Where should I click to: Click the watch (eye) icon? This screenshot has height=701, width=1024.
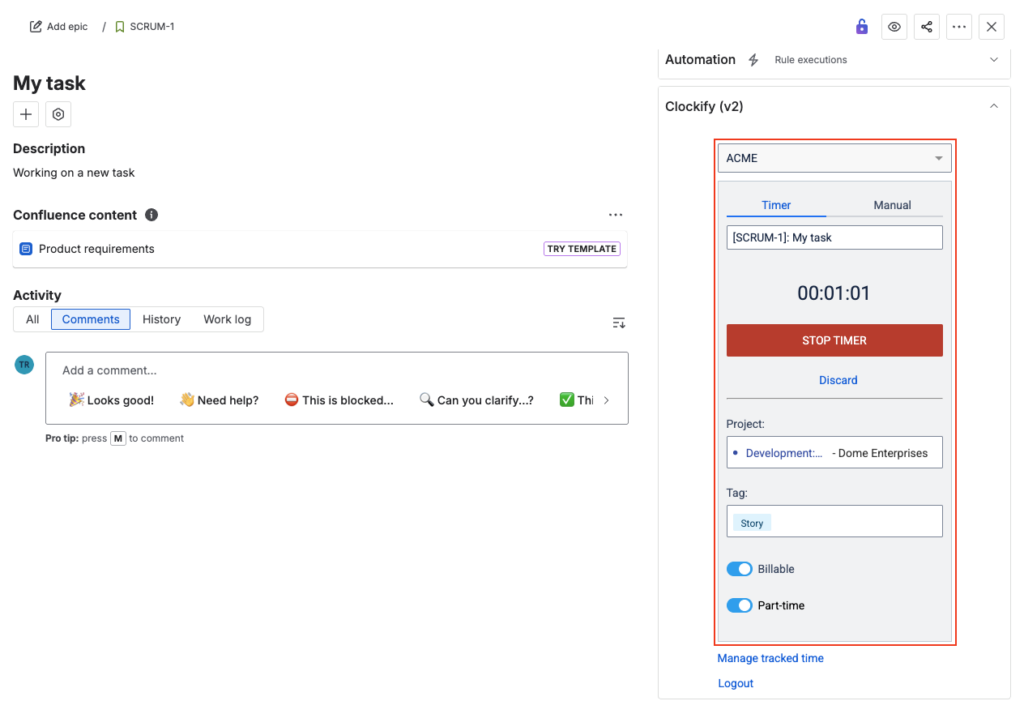click(x=894, y=27)
